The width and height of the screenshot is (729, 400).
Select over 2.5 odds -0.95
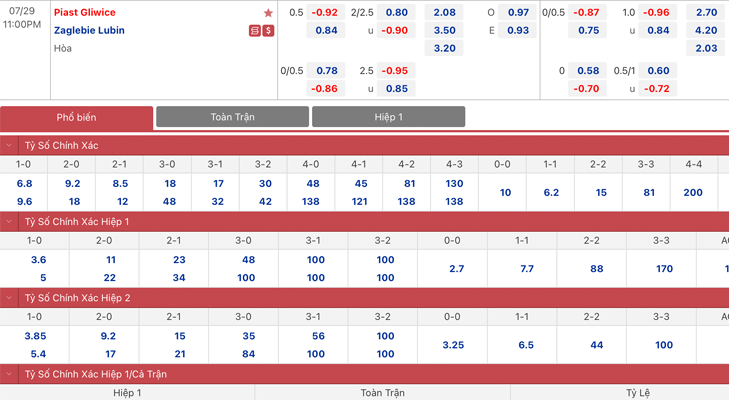(396, 71)
